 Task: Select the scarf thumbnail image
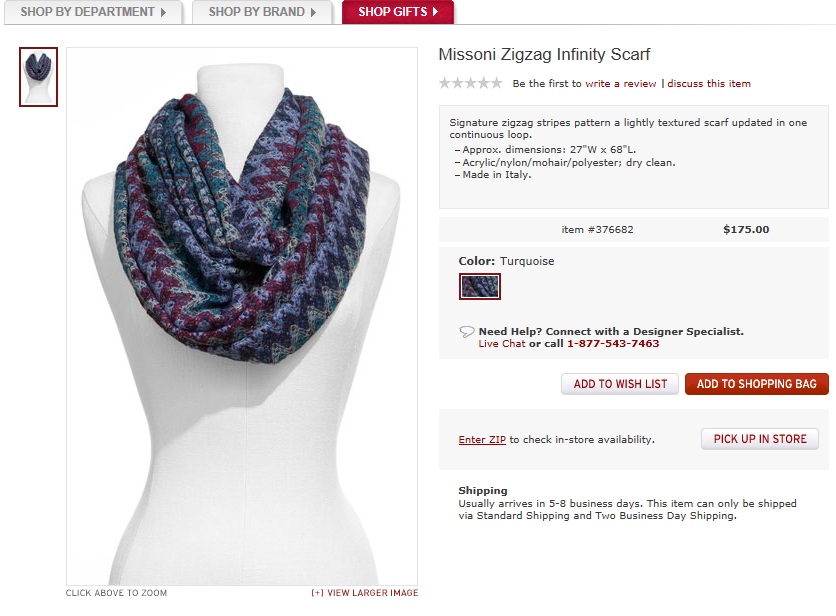pyautogui.click(x=38, y=77)
